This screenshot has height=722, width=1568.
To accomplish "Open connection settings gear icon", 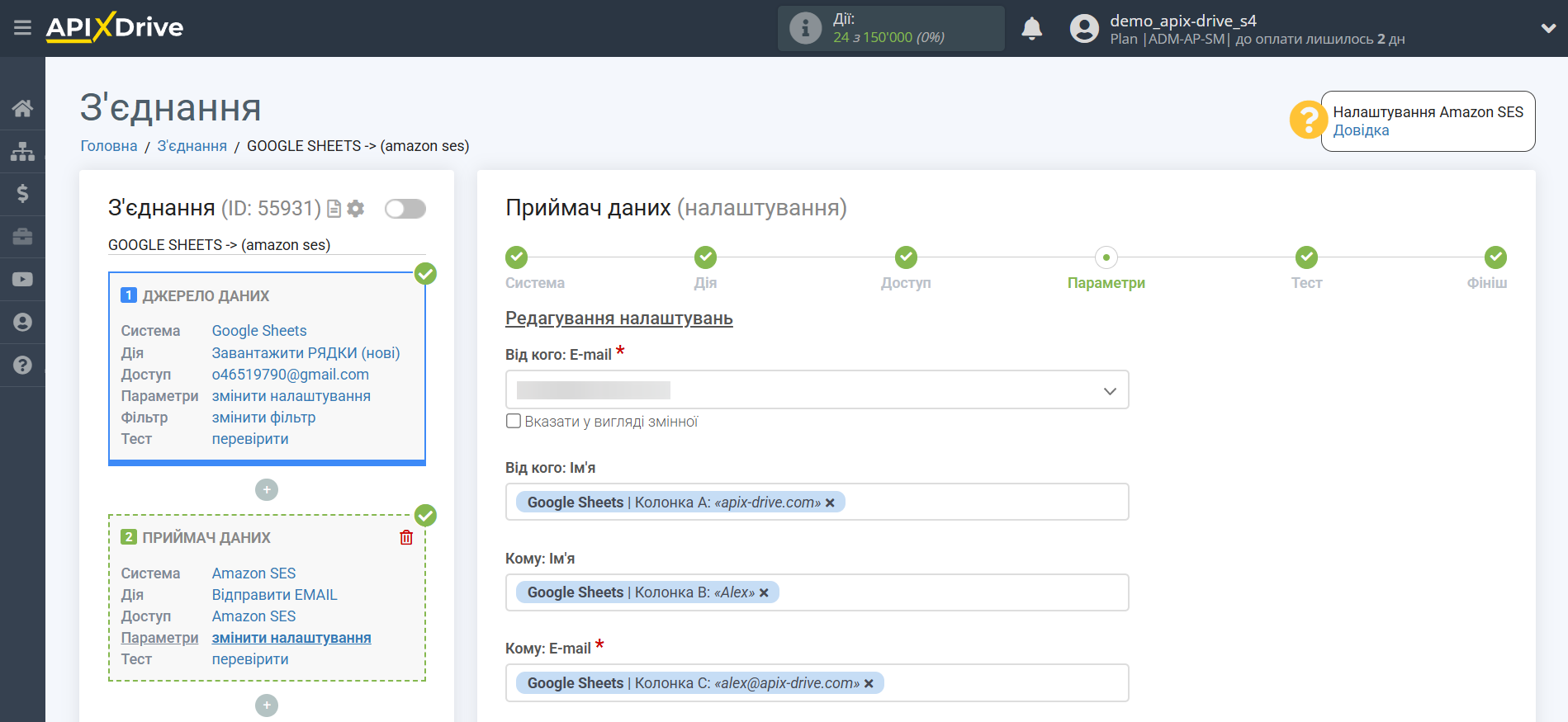I will coord(356,209).
